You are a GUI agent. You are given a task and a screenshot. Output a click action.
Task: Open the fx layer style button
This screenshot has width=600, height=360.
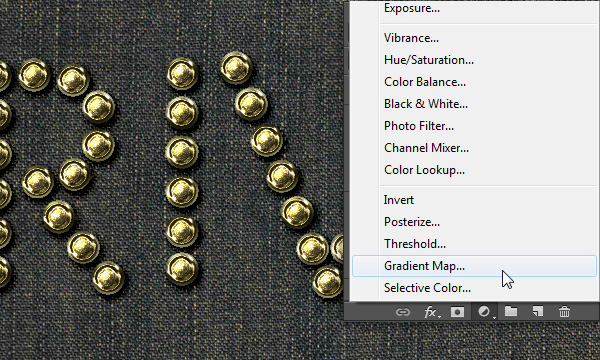point(431,313)
